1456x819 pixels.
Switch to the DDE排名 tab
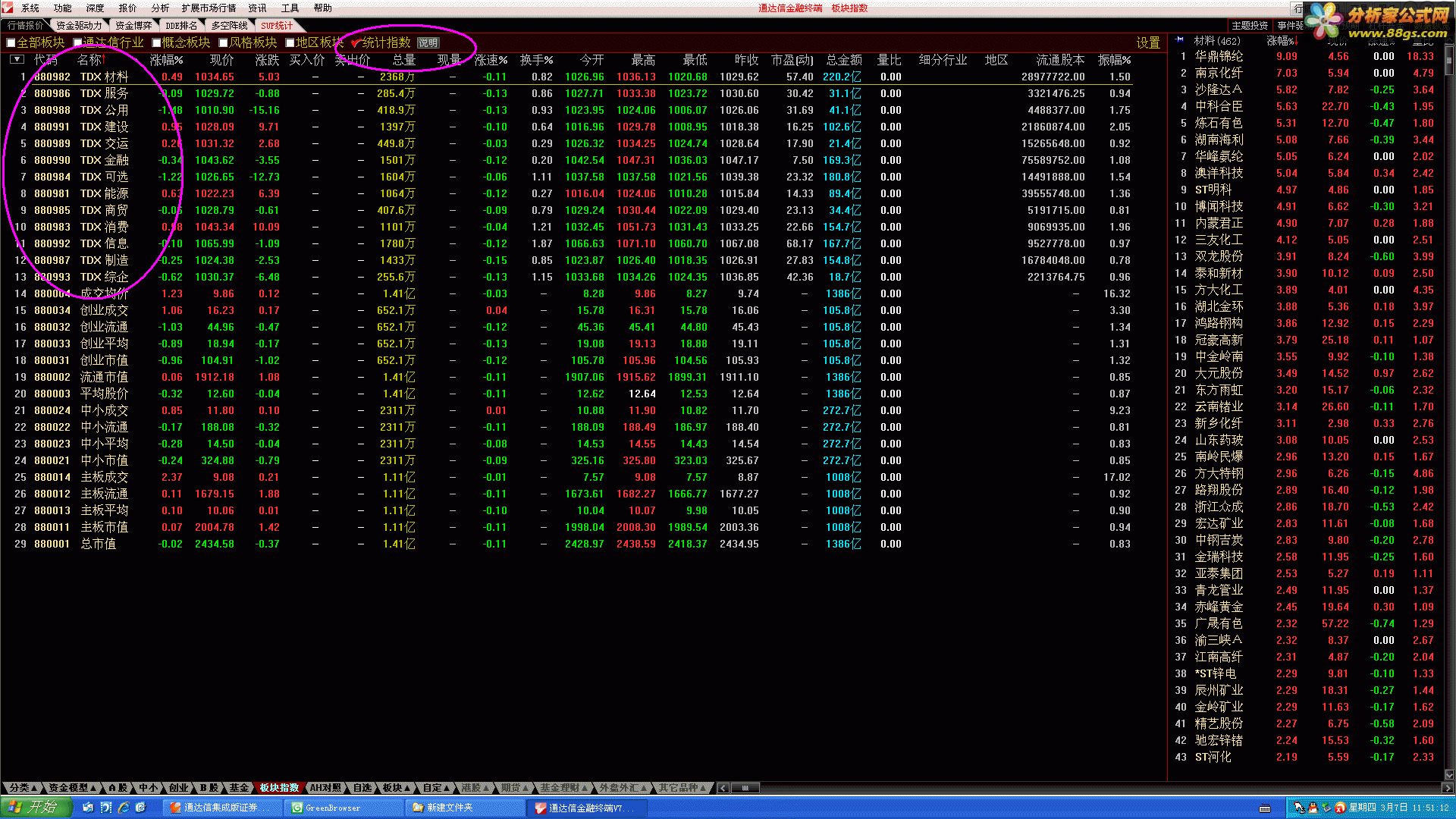click(180, 26)
